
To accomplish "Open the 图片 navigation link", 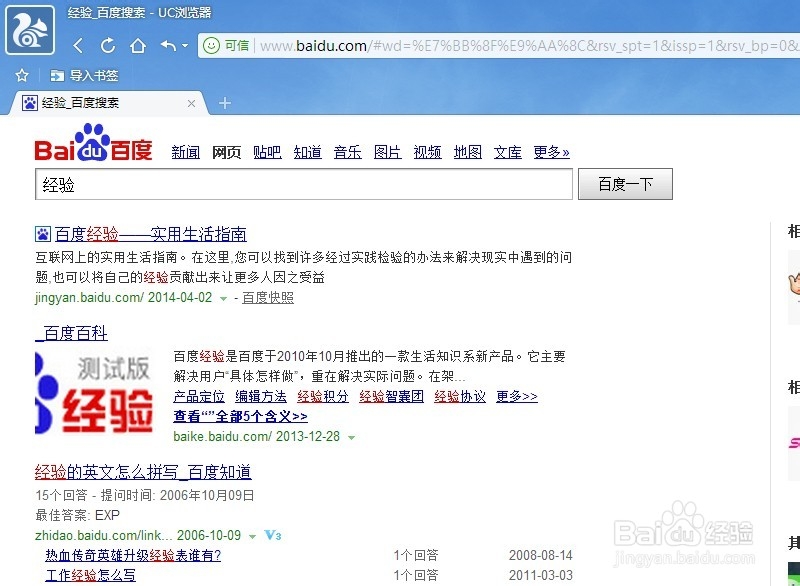I will coord(387,152).
